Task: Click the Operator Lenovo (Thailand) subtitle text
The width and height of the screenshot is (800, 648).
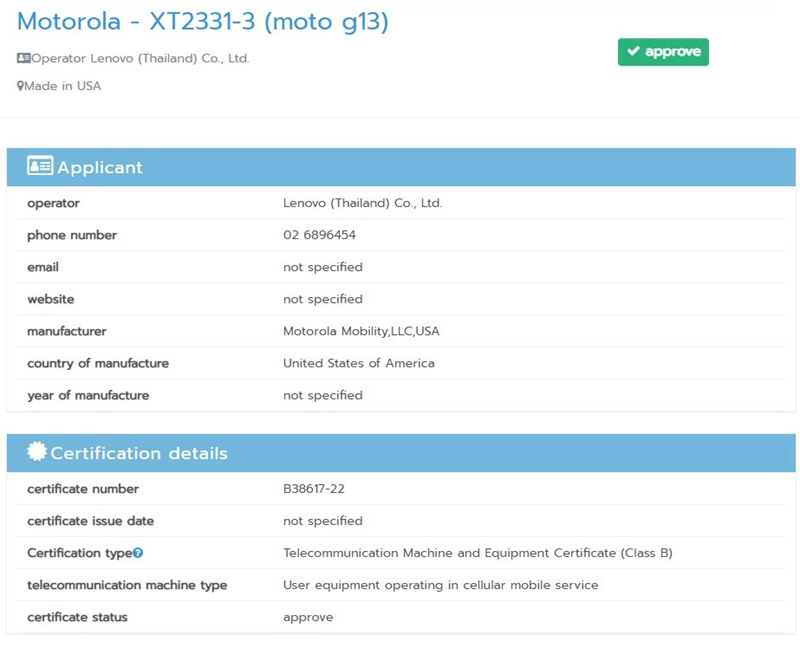Action: pyautogui.click(x=140, y=58)
